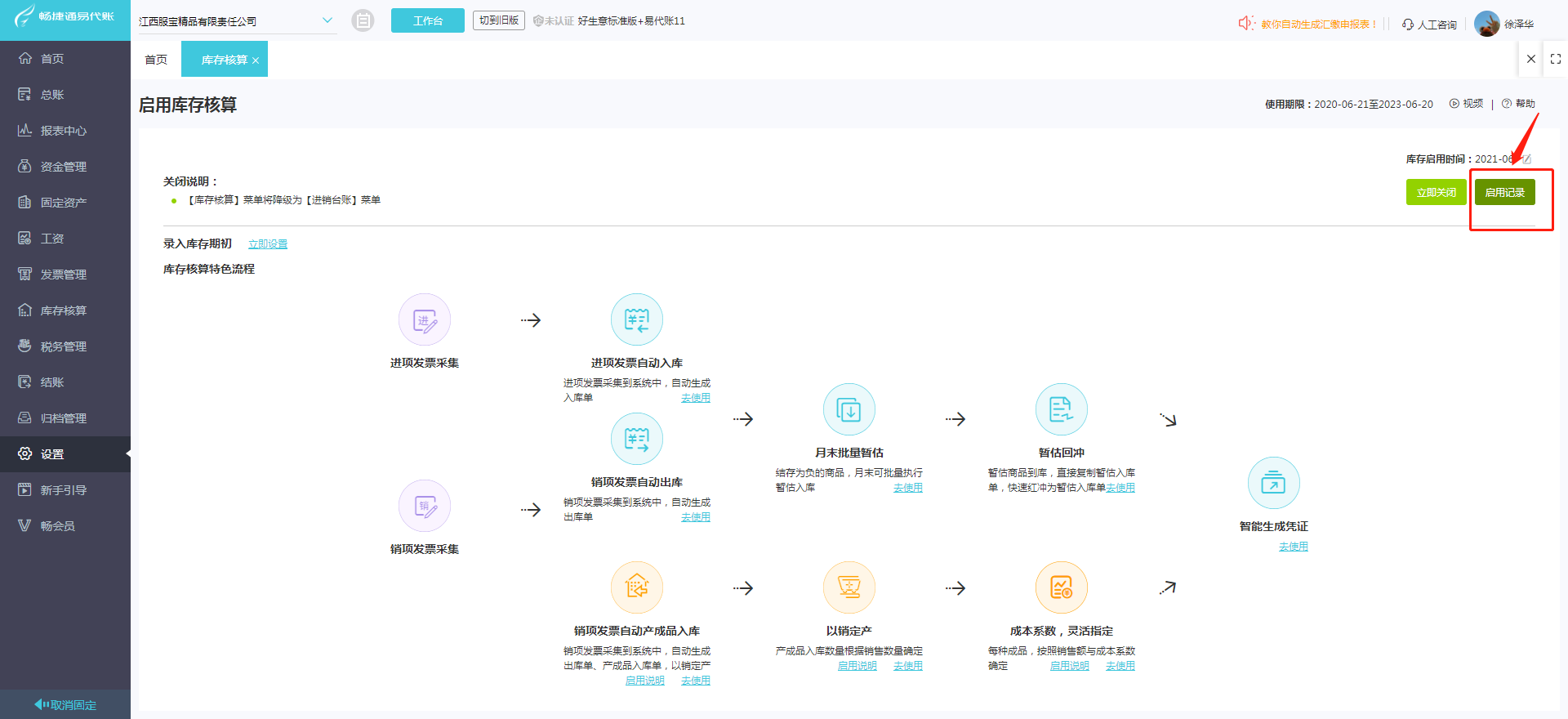Switch to old version via 切到旧版

[498, 20]
